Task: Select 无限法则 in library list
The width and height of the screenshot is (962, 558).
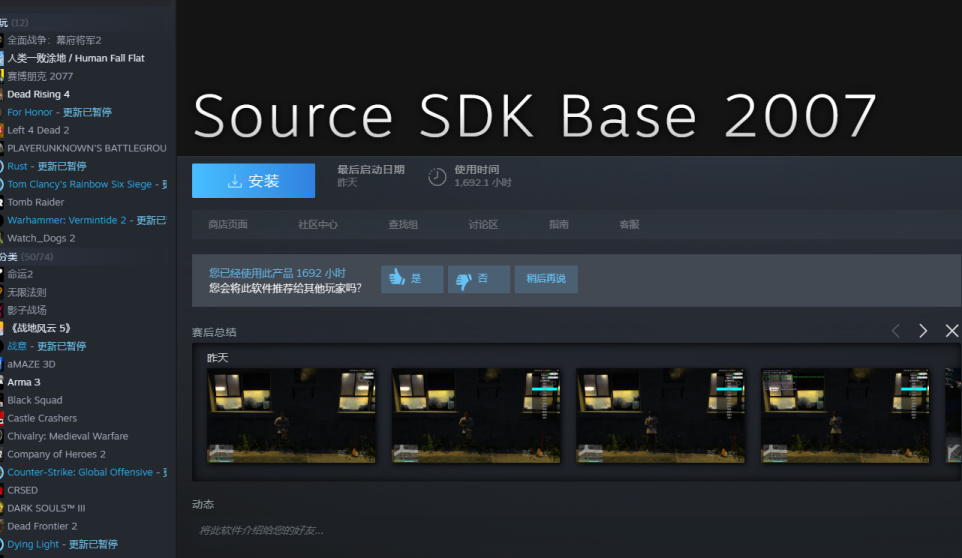Action: 26,292
